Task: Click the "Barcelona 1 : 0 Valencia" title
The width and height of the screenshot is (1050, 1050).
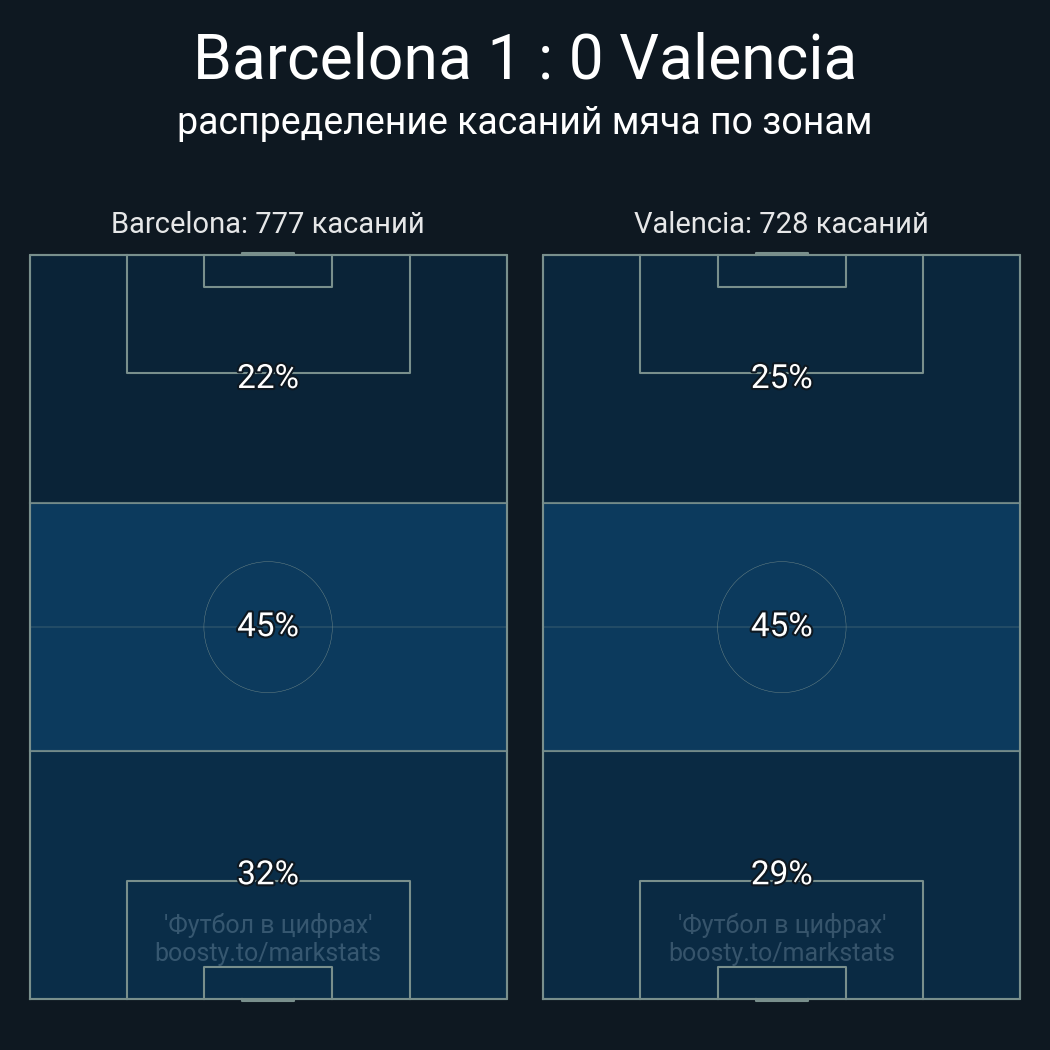Action: click(524, 58)
